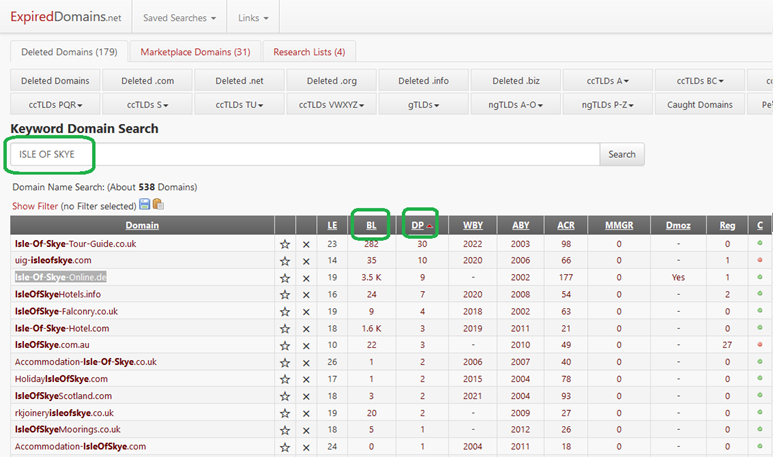Open the Deleted .net list
This screenshot has width=773, height=457.
[239, 80]
